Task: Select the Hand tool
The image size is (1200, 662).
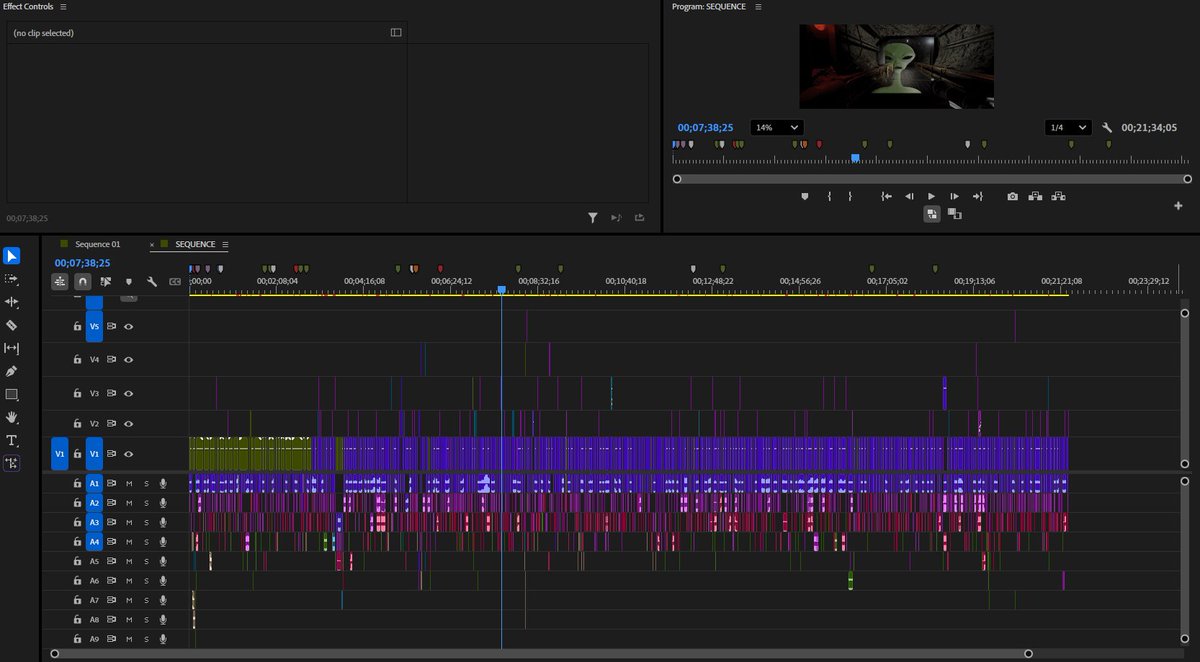Action: [12, 417]
